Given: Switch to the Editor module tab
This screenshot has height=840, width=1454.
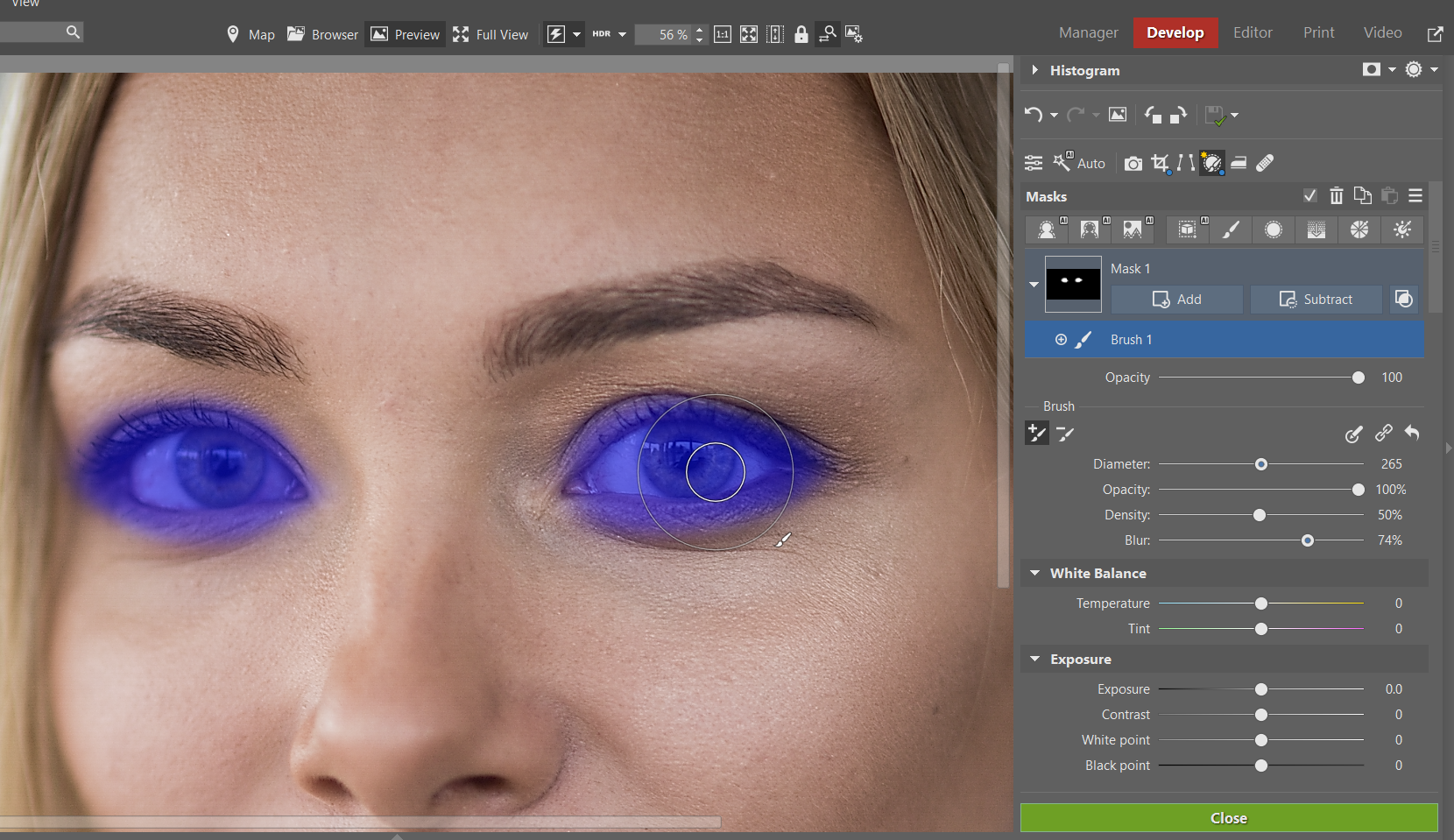Looking at the screenshot, I should (1252, 32).
